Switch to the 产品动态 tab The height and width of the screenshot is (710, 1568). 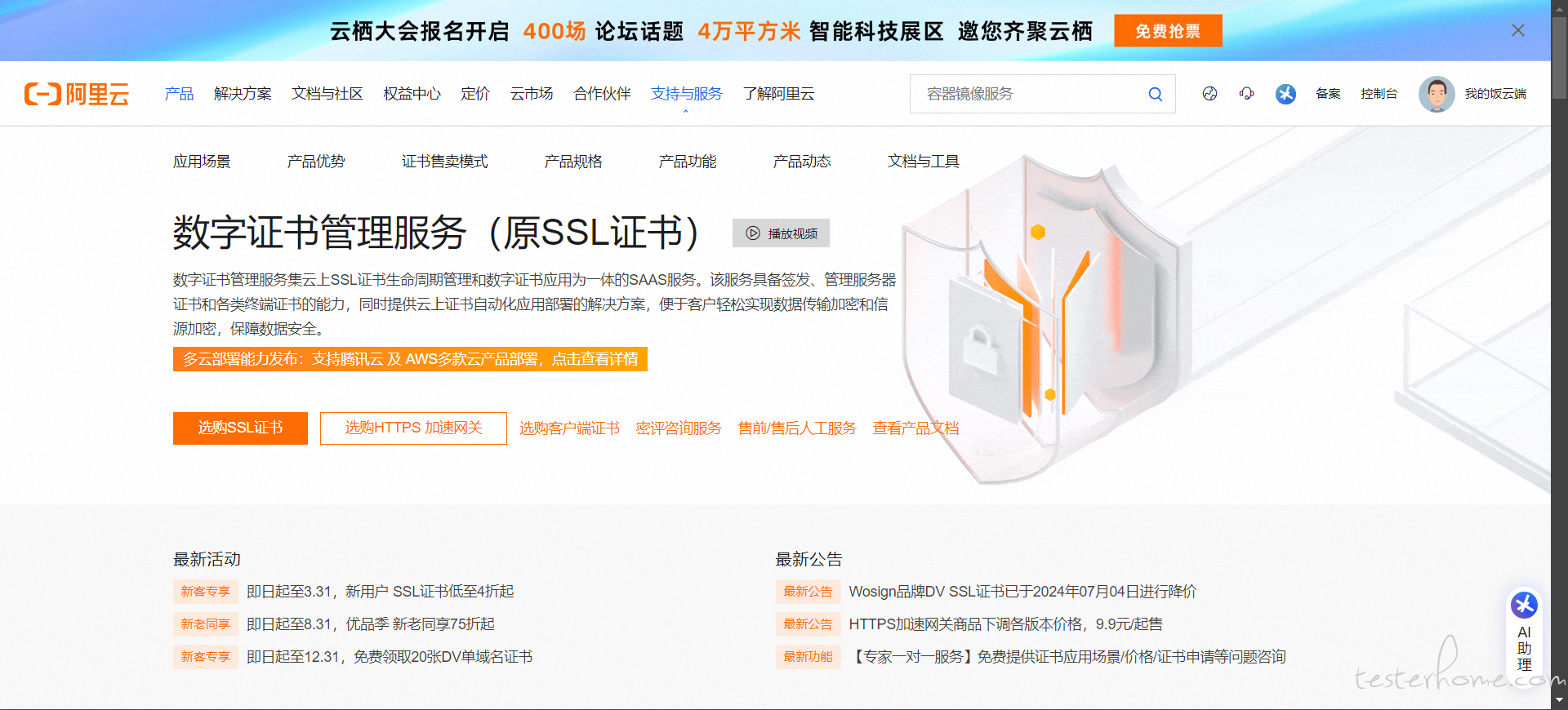(x=802, y=162)
